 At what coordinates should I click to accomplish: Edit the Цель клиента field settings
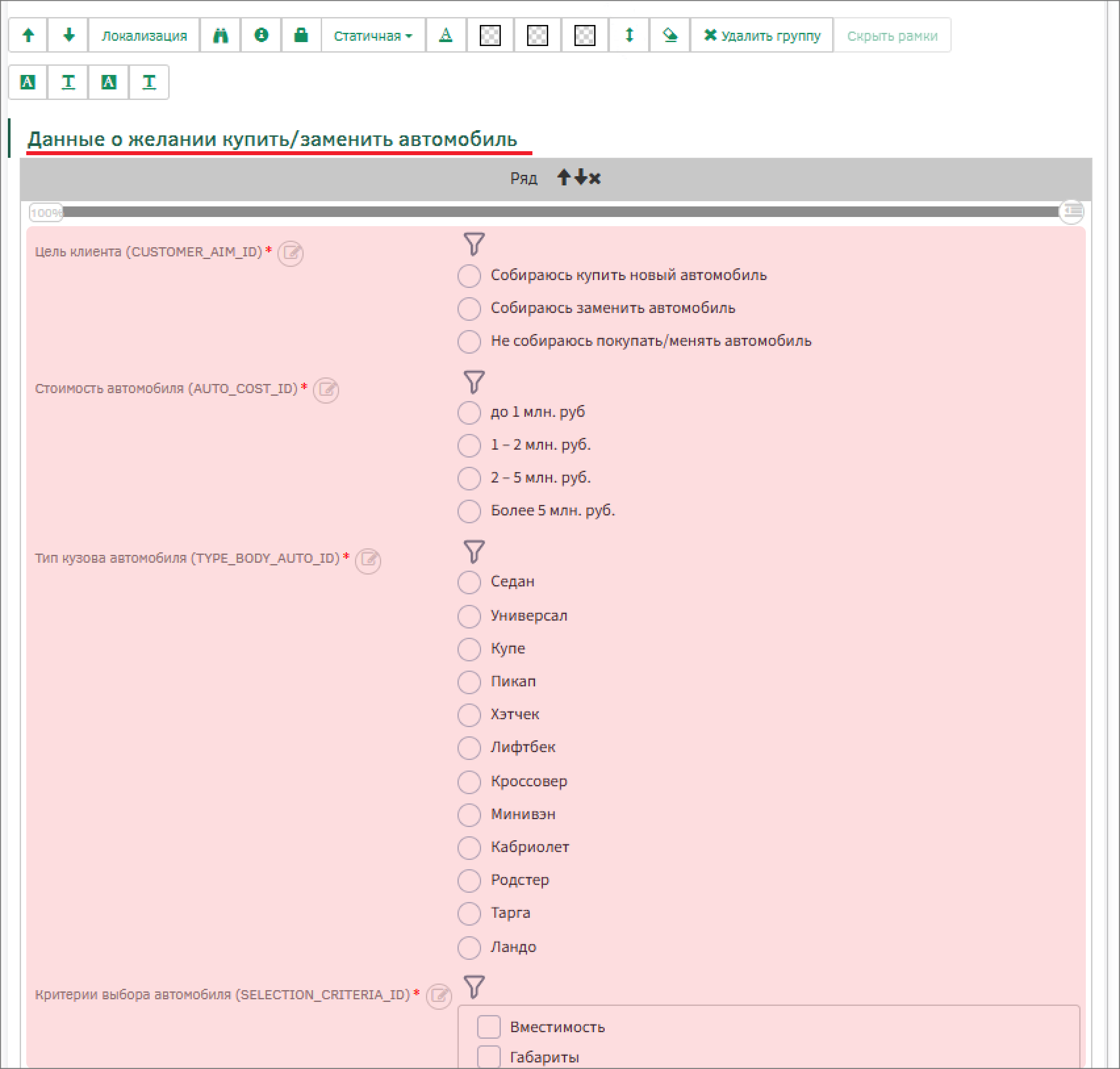(x=291, y=253)
